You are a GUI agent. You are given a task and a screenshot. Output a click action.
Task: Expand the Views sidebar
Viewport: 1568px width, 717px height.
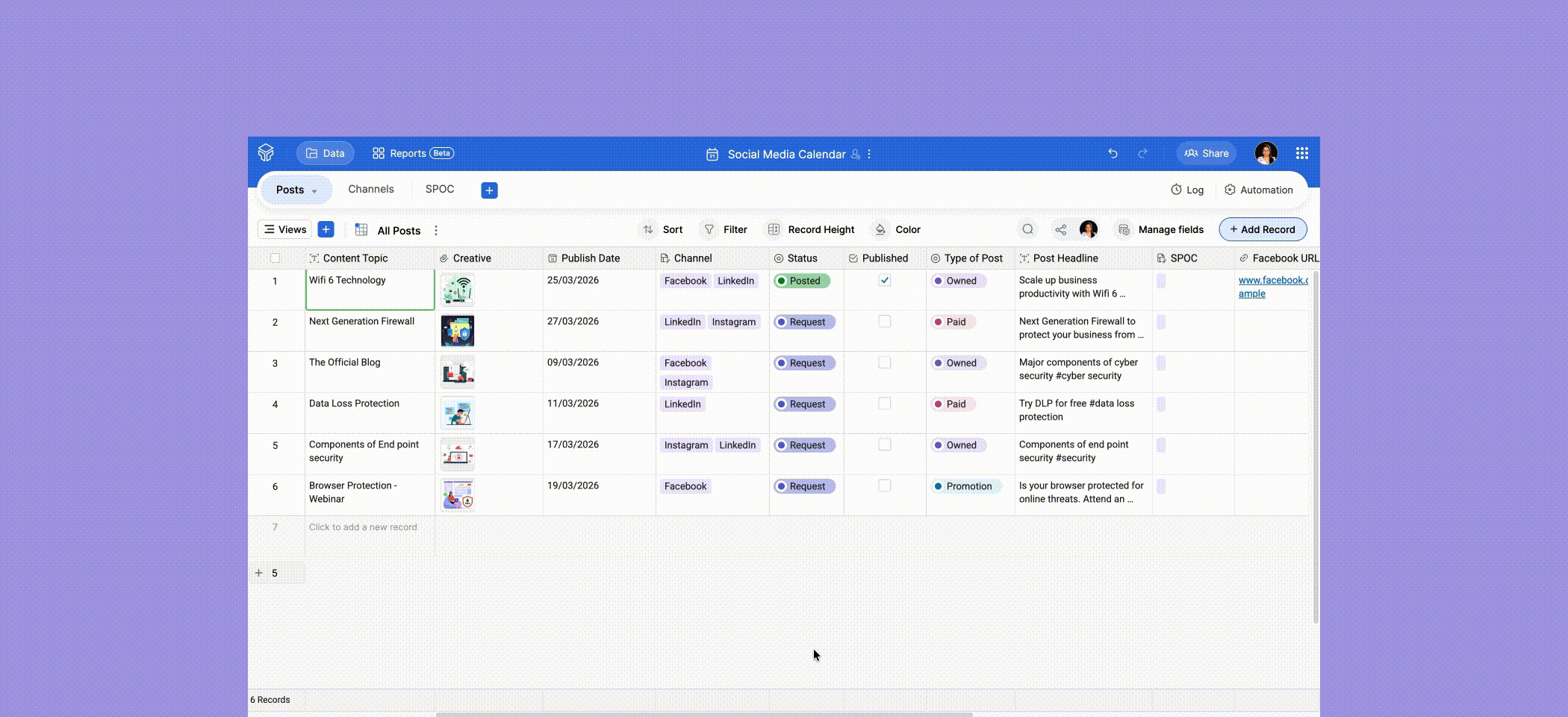(x=284, y=229)
